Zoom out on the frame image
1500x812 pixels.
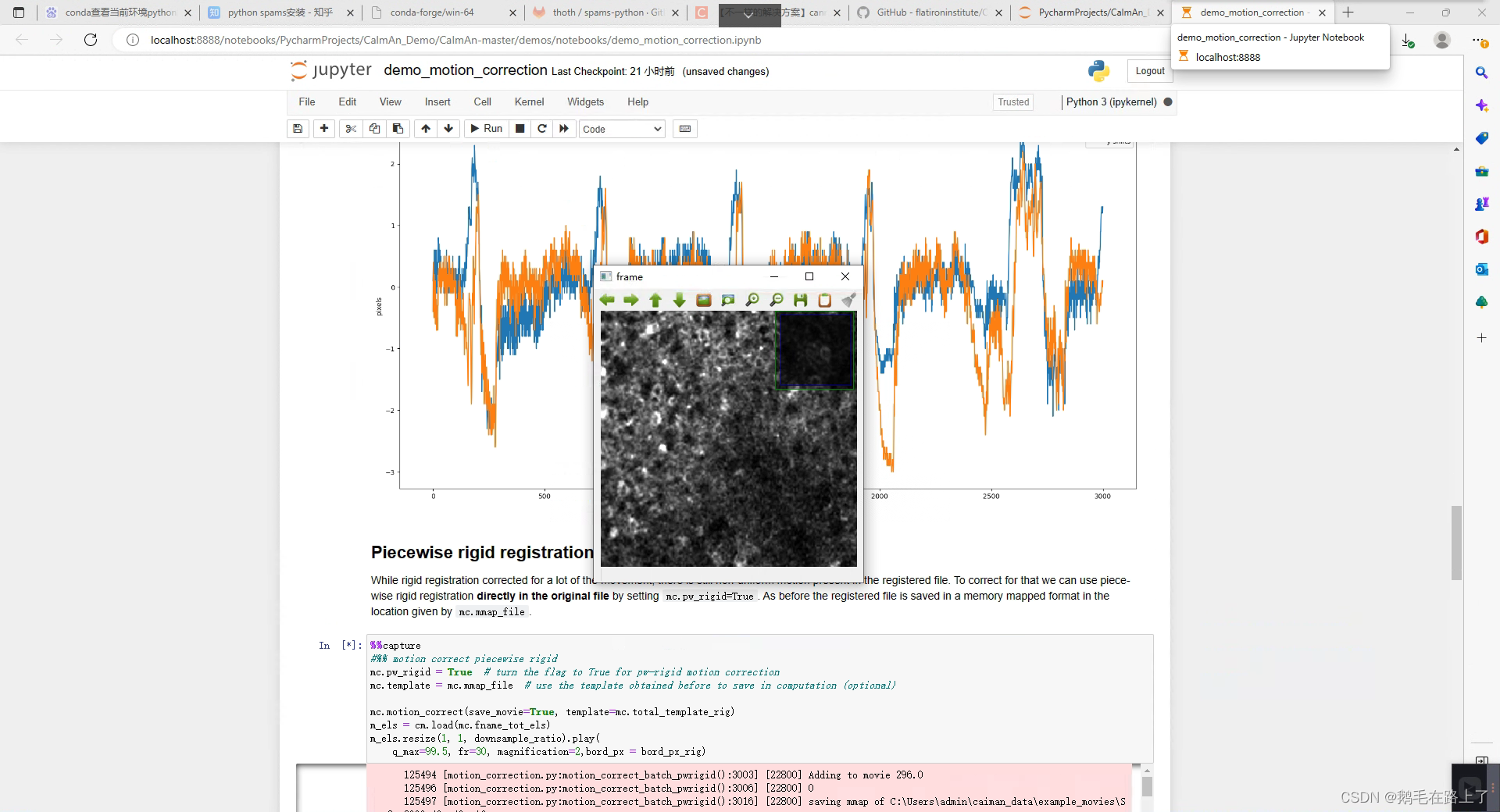pyautogui.click(x=777, y=300)
